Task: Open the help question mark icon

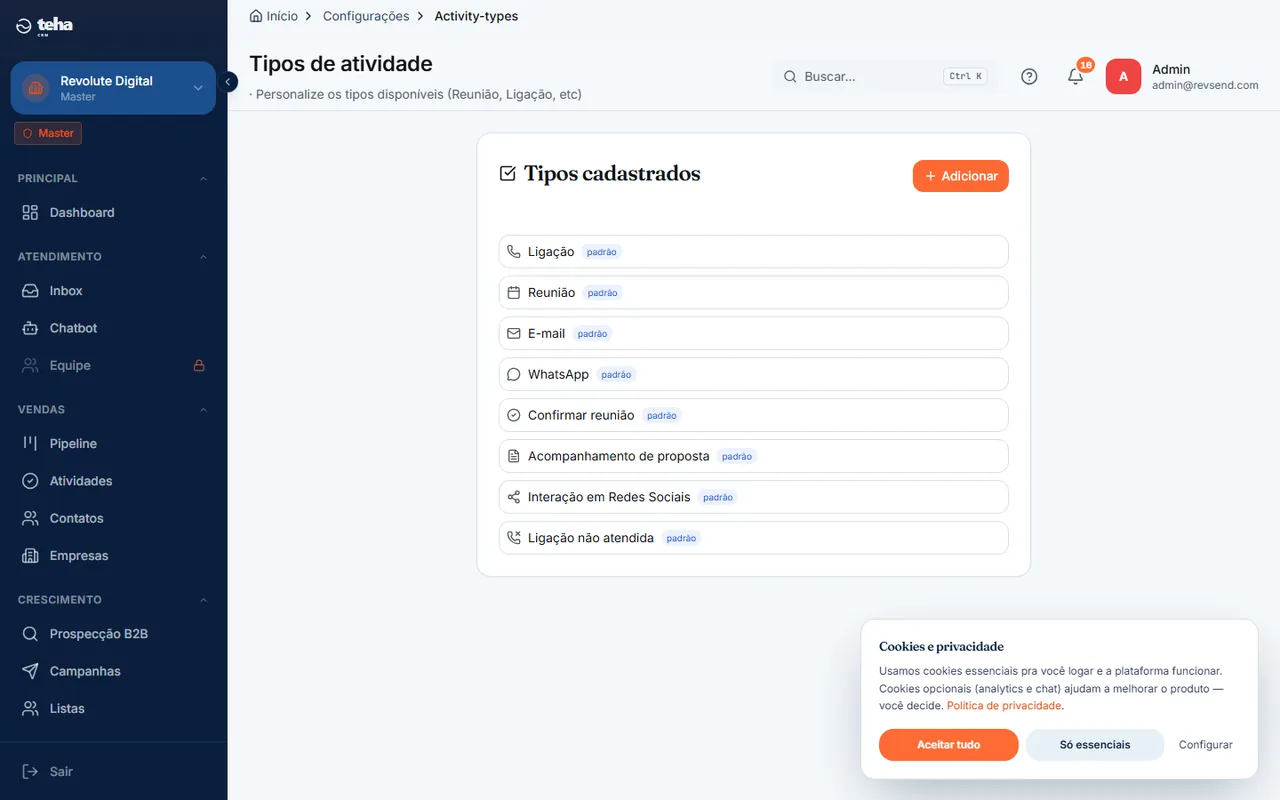Action: coord(1029,76)
